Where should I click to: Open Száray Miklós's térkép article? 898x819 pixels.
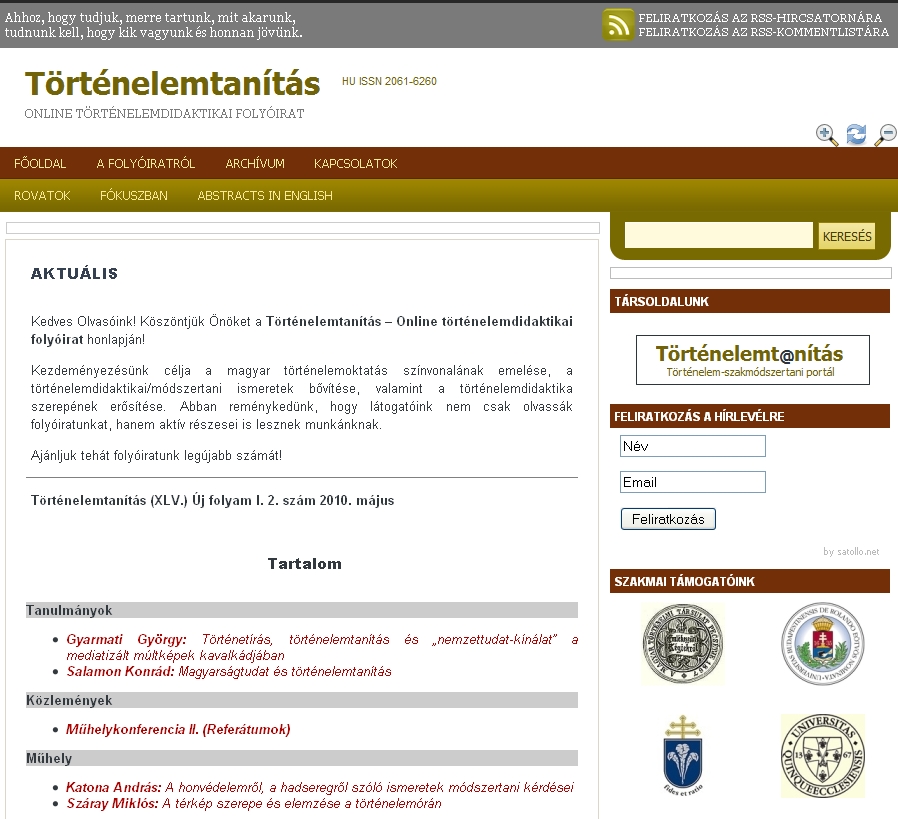point(254,804)
